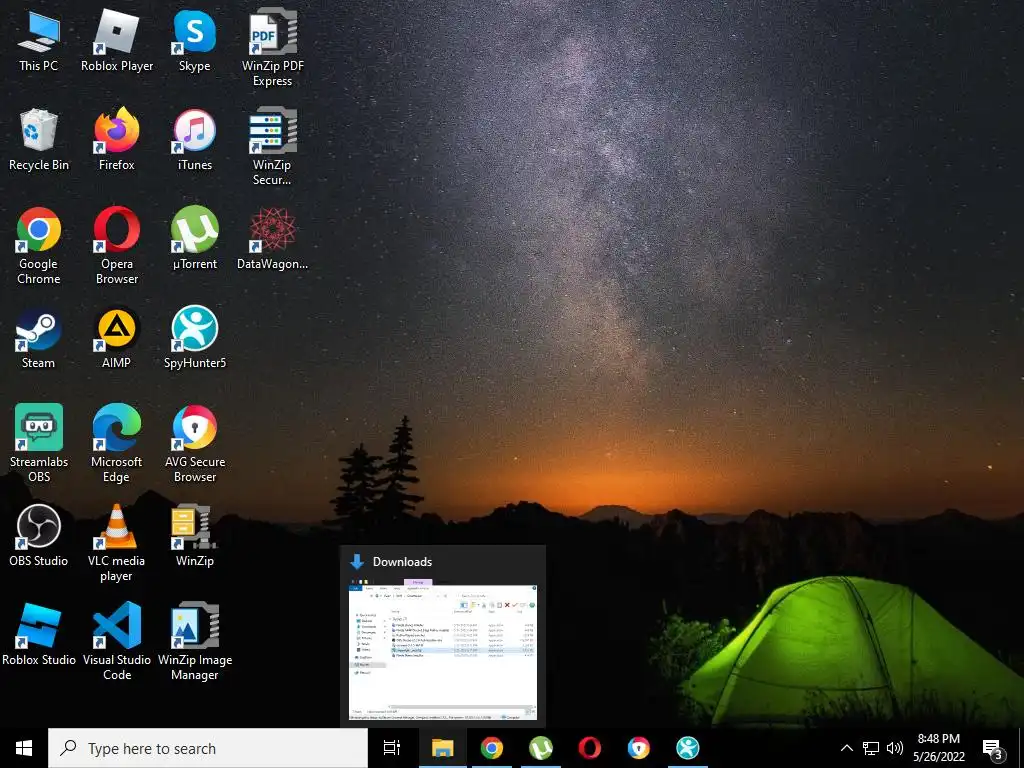The image size is (1024, 768).
Task: Open the network status tray icon
Action: tap(871, 748)
